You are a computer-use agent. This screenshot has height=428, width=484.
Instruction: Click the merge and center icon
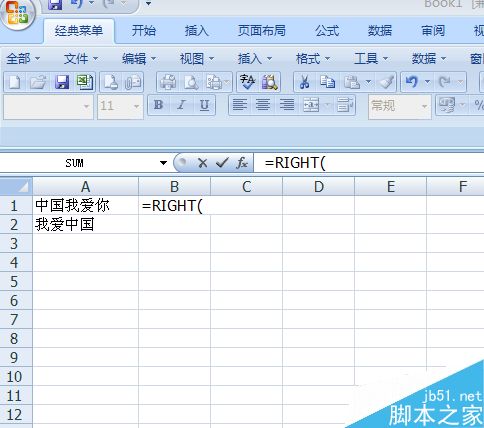(311, 105)
